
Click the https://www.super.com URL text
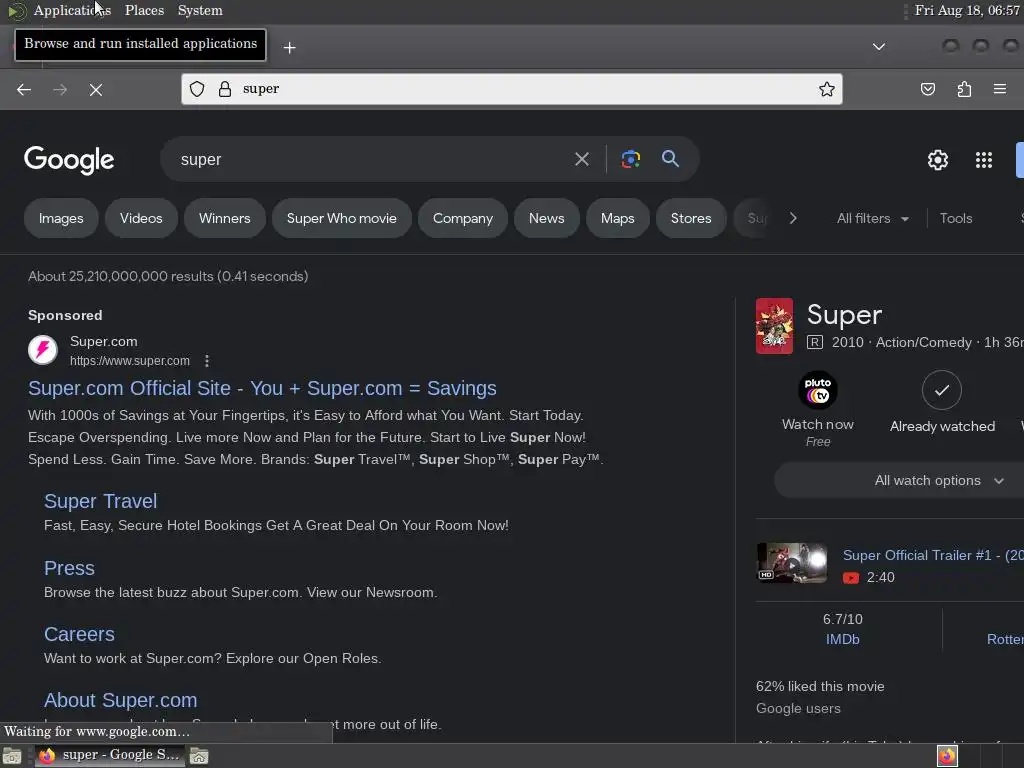[x=130, y=360]
